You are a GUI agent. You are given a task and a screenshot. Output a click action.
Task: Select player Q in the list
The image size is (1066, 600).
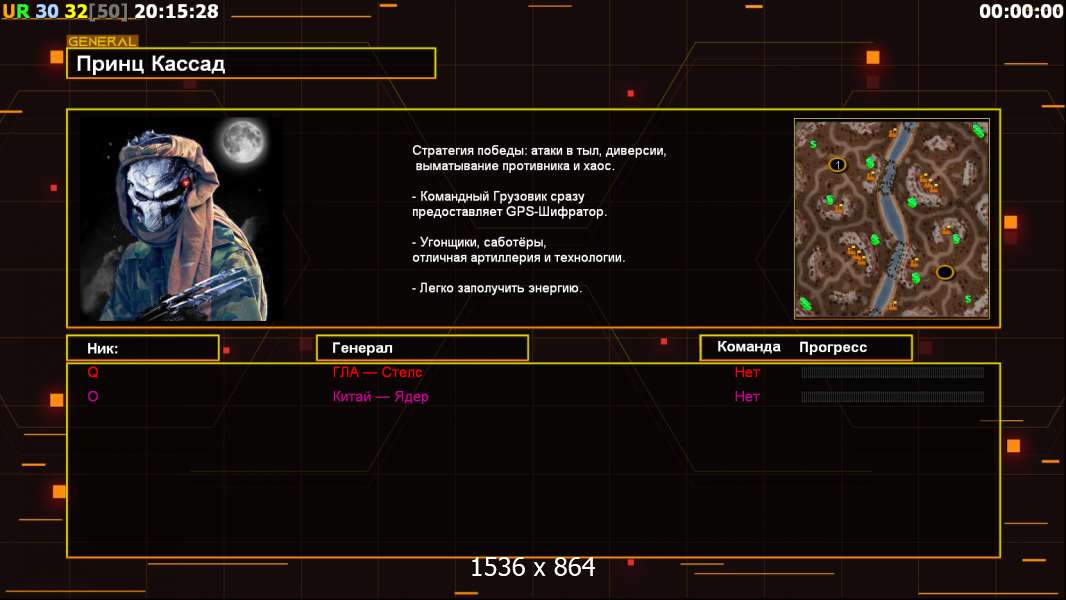click(93, 372)
